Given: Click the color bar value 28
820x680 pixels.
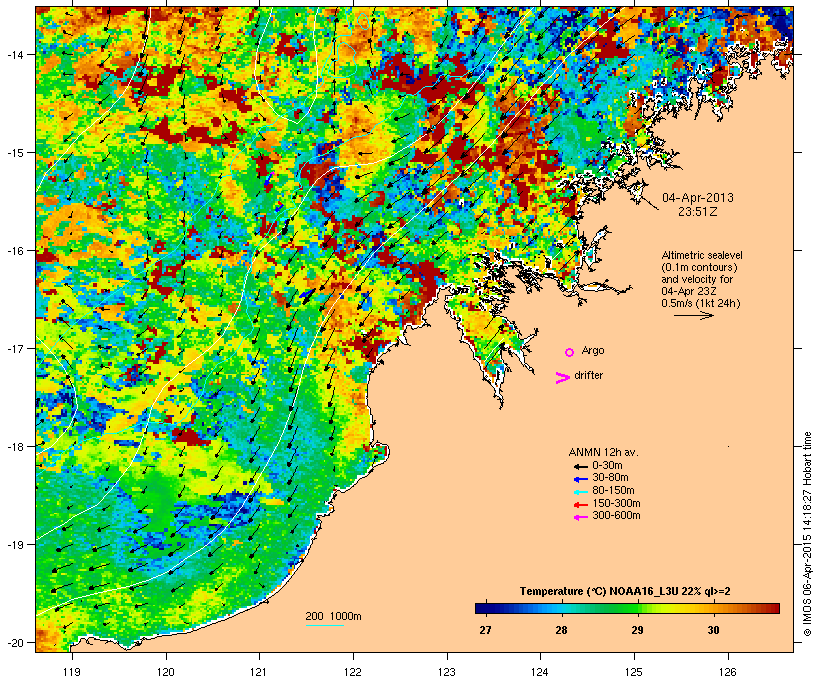Looking at the screenshot, I should coord(561,630).
